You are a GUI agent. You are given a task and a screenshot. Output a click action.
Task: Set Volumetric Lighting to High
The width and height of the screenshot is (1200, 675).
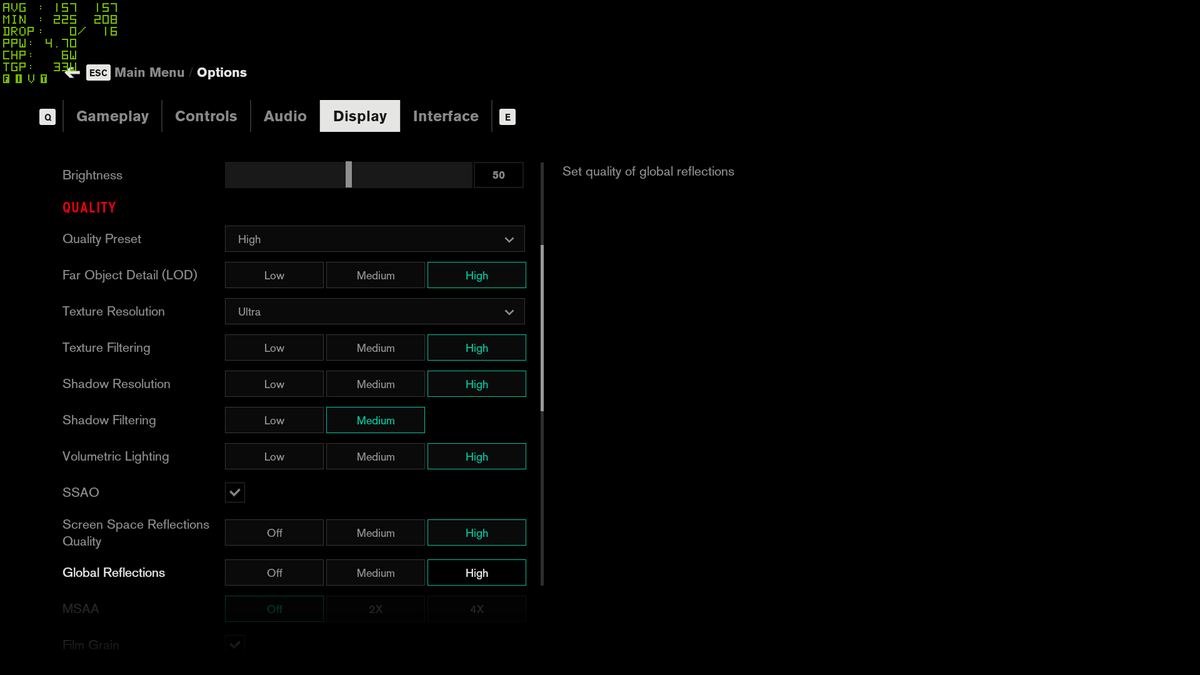[477, 457]
